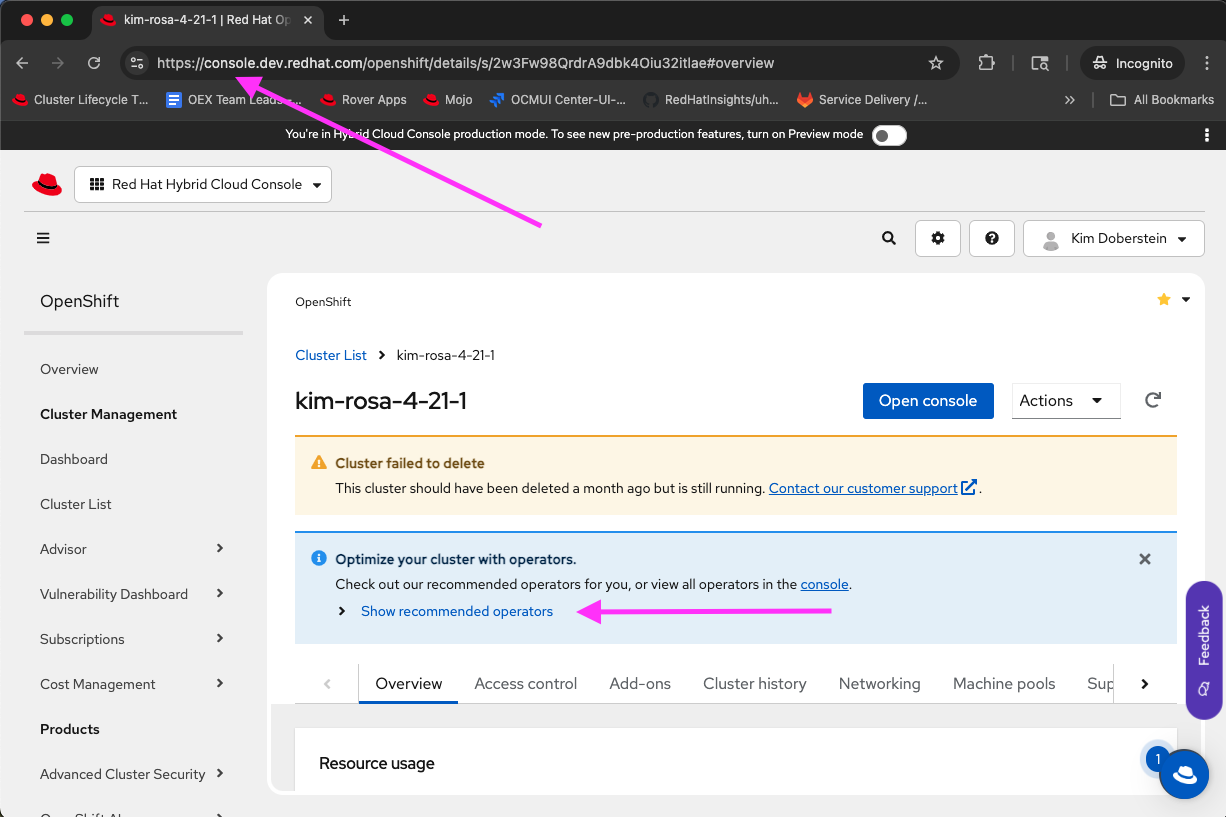Expand the Vulnerability Dashboard section
Viewport: 1226px width, 817px height.
[x=132, y=594]
